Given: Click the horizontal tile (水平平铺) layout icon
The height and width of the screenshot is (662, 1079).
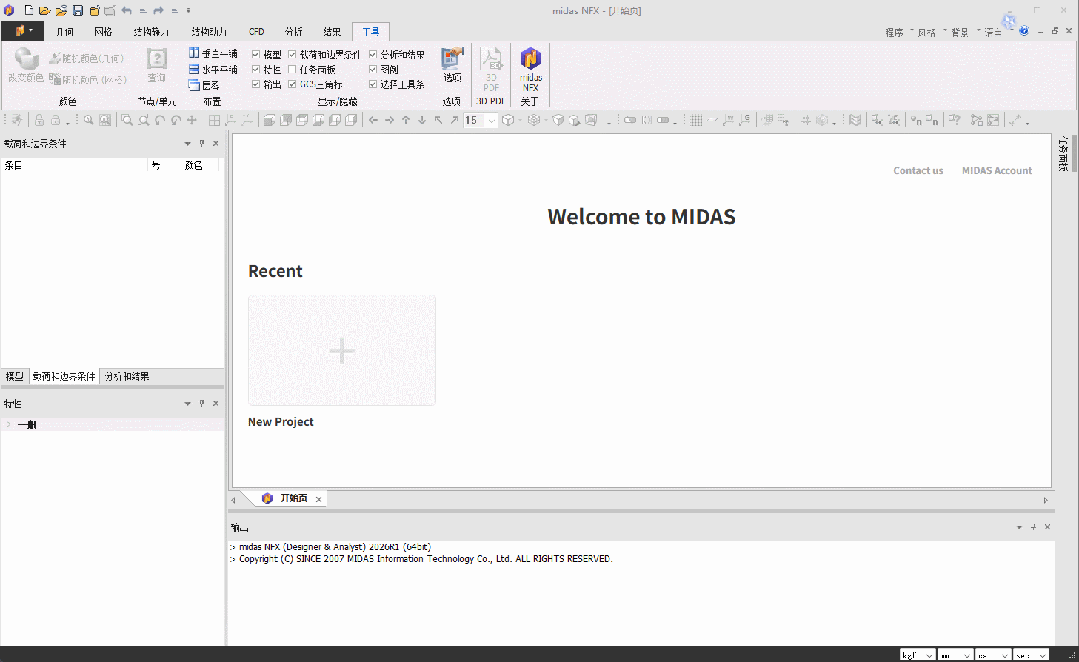Looking at the screenshot, I should 194,69.
